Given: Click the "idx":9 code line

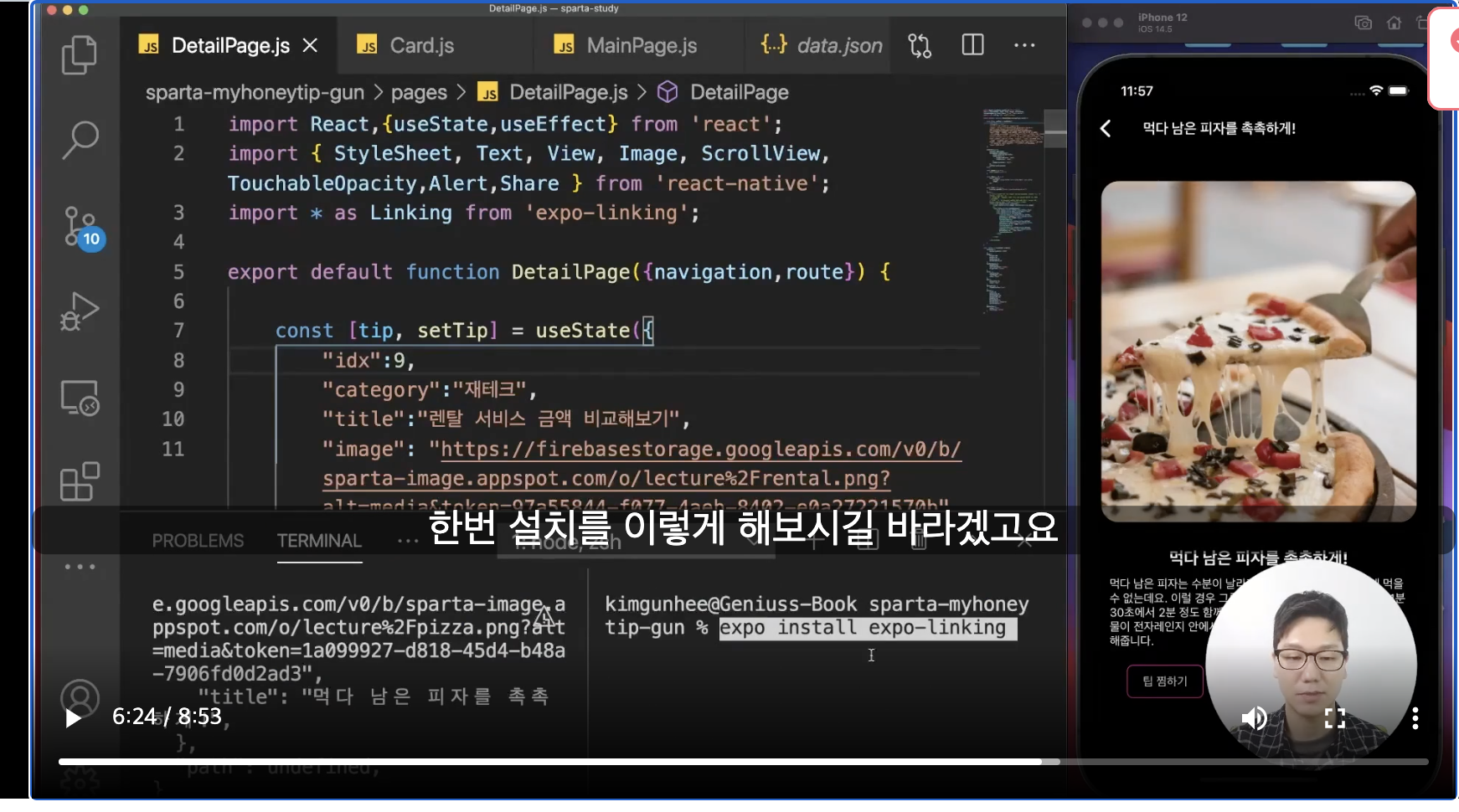Looking at the screenshot, I should pos(369,361).
